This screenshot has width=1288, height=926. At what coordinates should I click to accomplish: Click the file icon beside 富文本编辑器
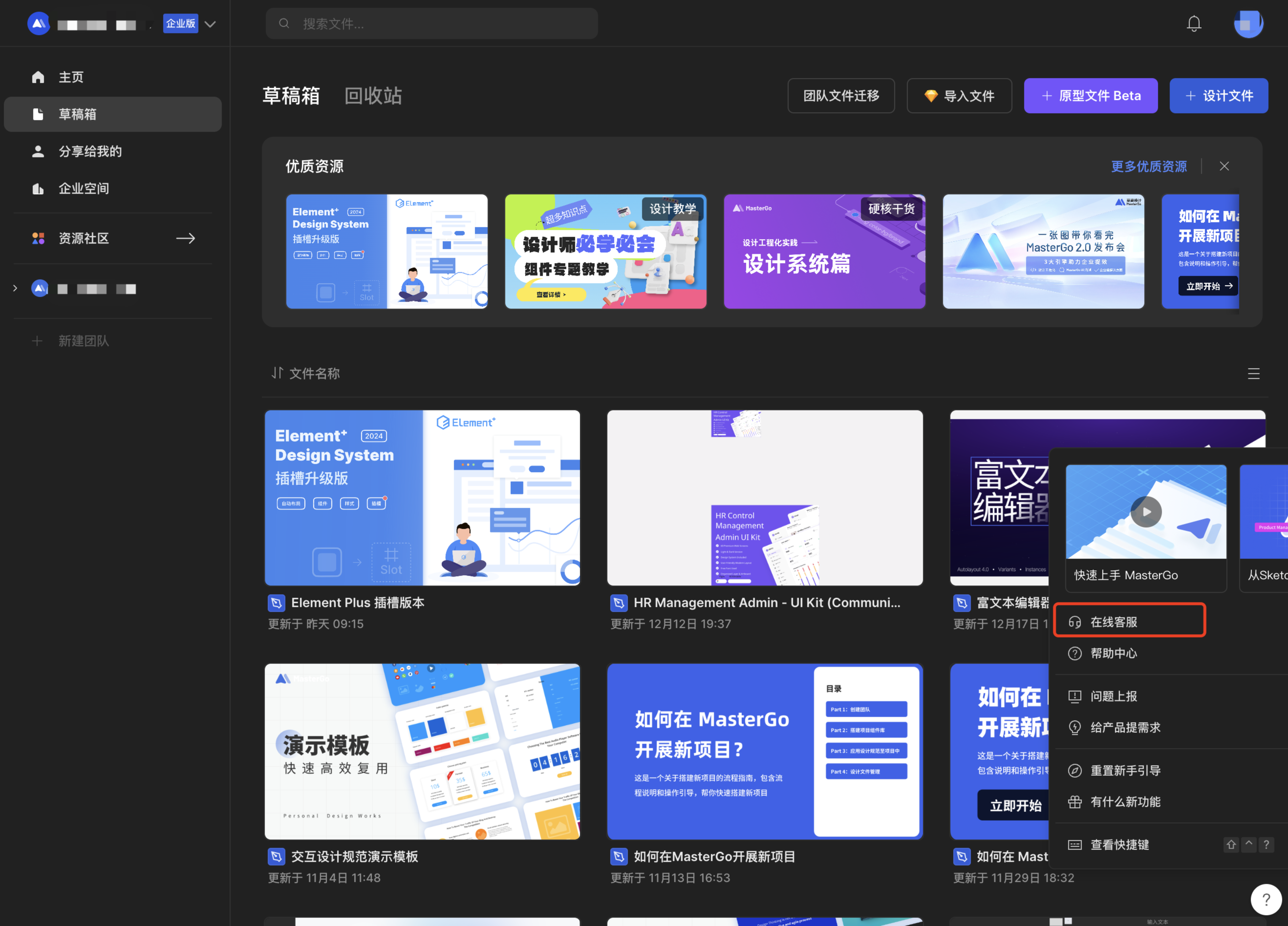pos(962,603)
